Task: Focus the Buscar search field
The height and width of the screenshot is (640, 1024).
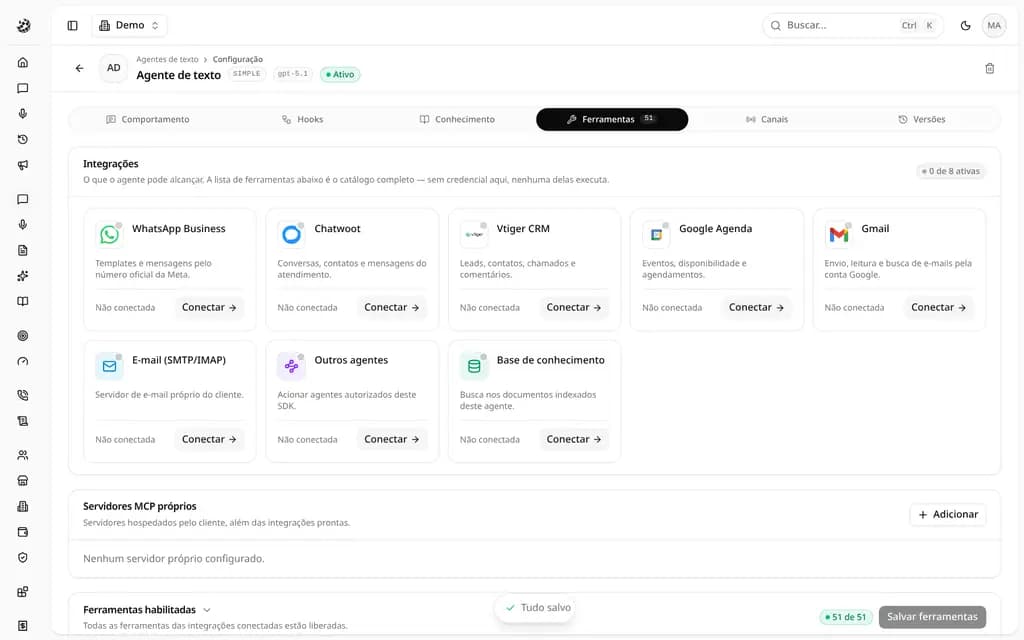Action: click(852, 25)
